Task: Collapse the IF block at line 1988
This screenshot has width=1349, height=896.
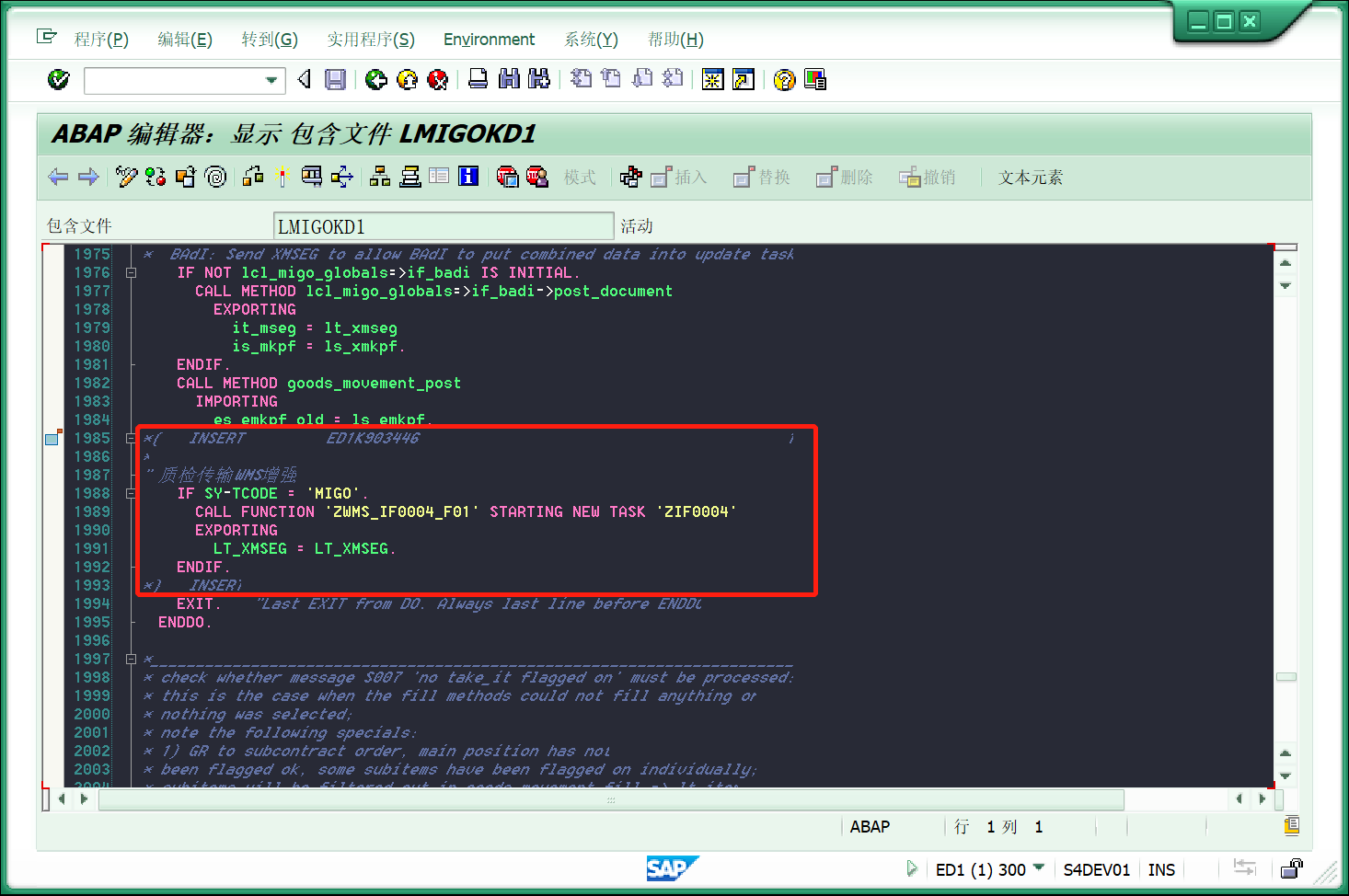Action: click(x=131, y=494)
